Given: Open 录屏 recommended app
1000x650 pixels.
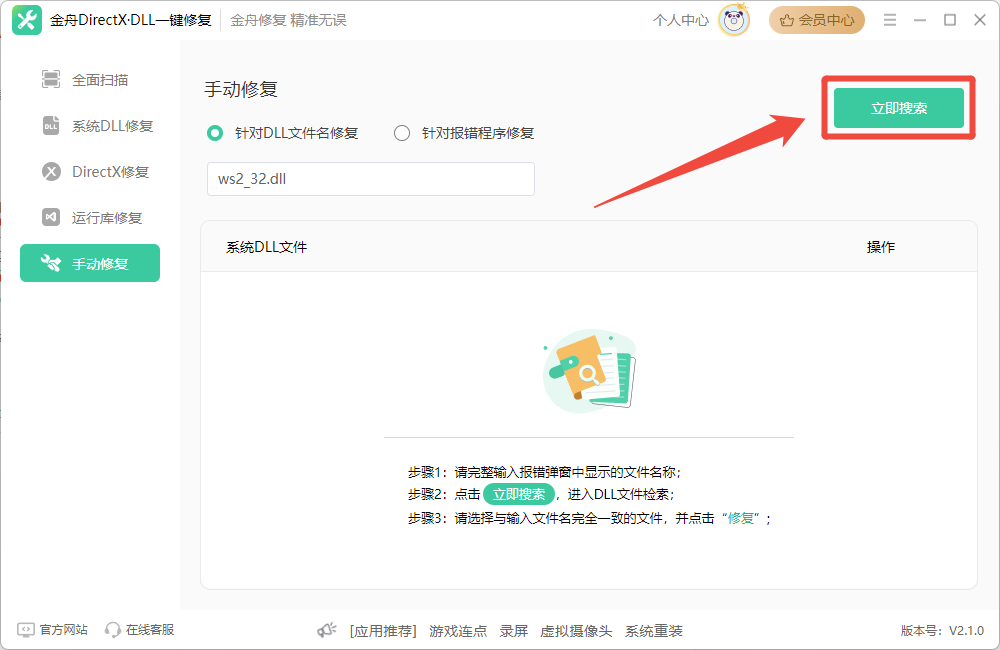Looking at the screenshot, I should pyautogui.click(x=513, y=631).
